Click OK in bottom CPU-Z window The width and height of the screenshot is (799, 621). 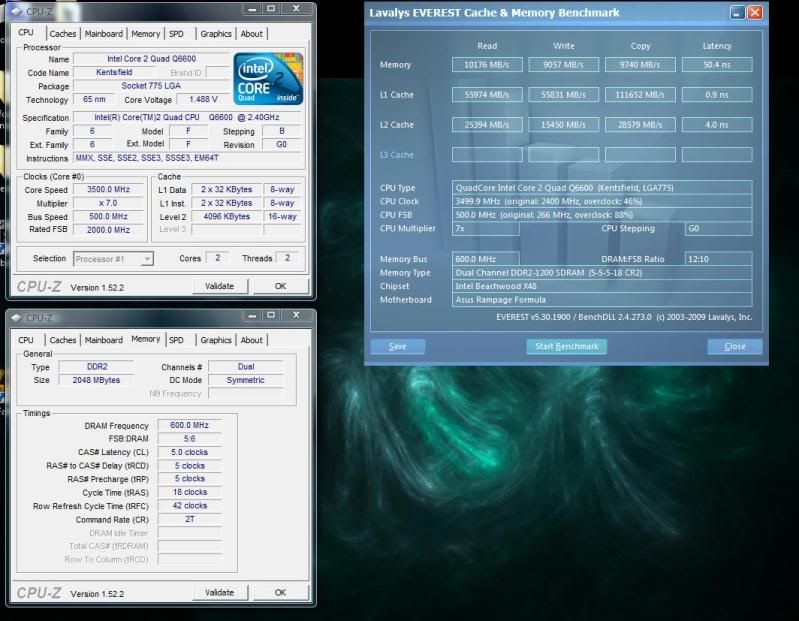pyautogui.click(x=280, y=592)
